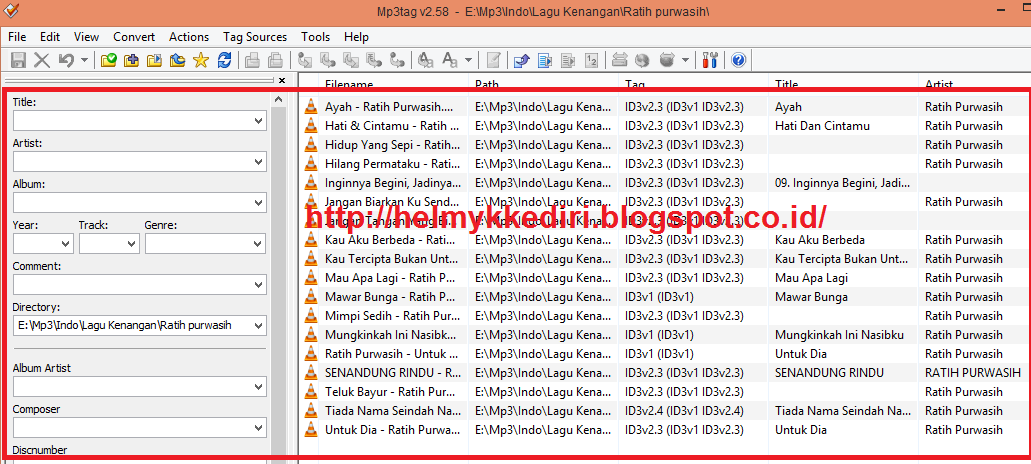Select file Ayah - Ratih Purwasih
The width and height of the screenshot is (1031, 464).
point(389,106)
